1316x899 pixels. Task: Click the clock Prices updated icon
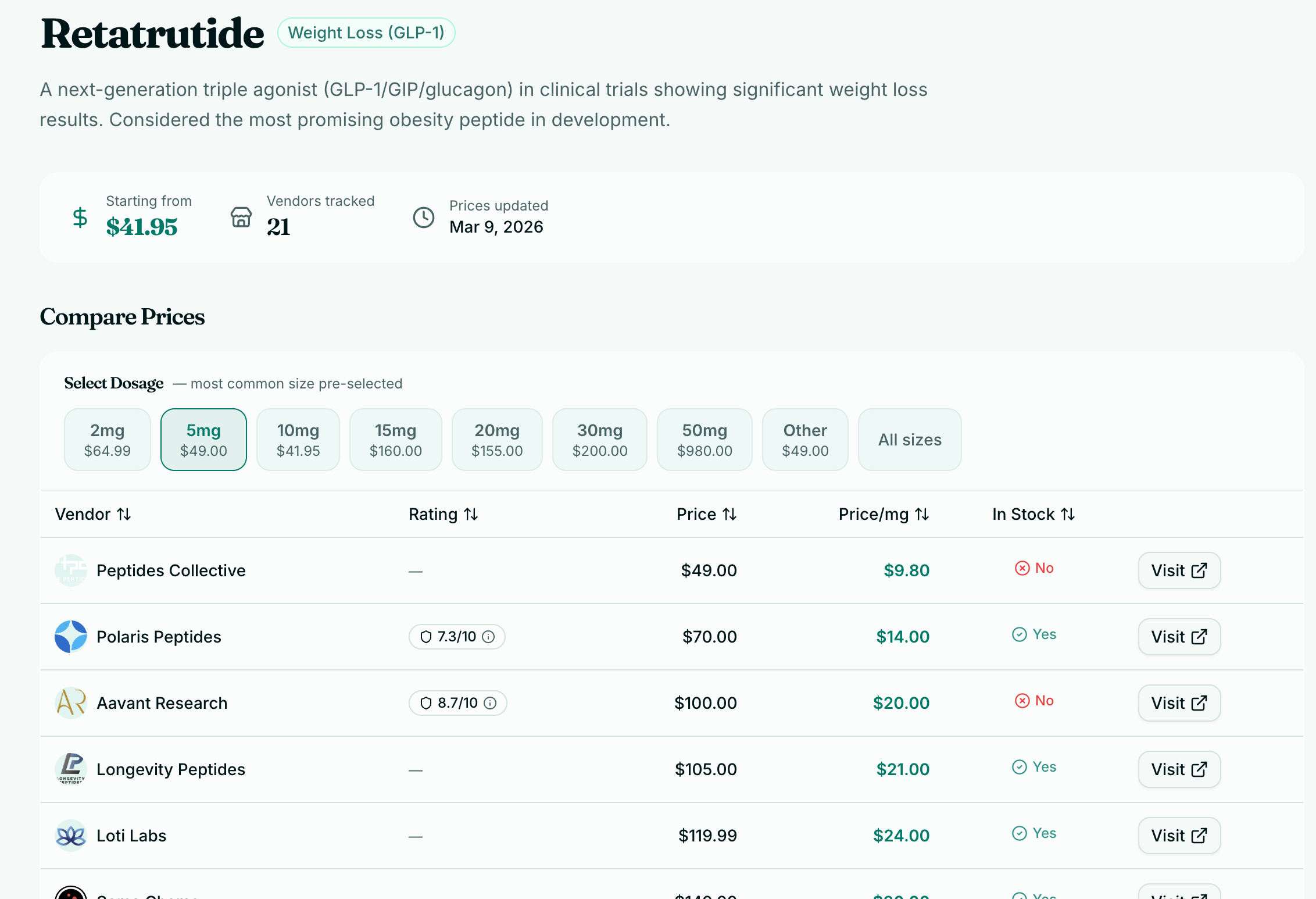(x=424, y=217)
